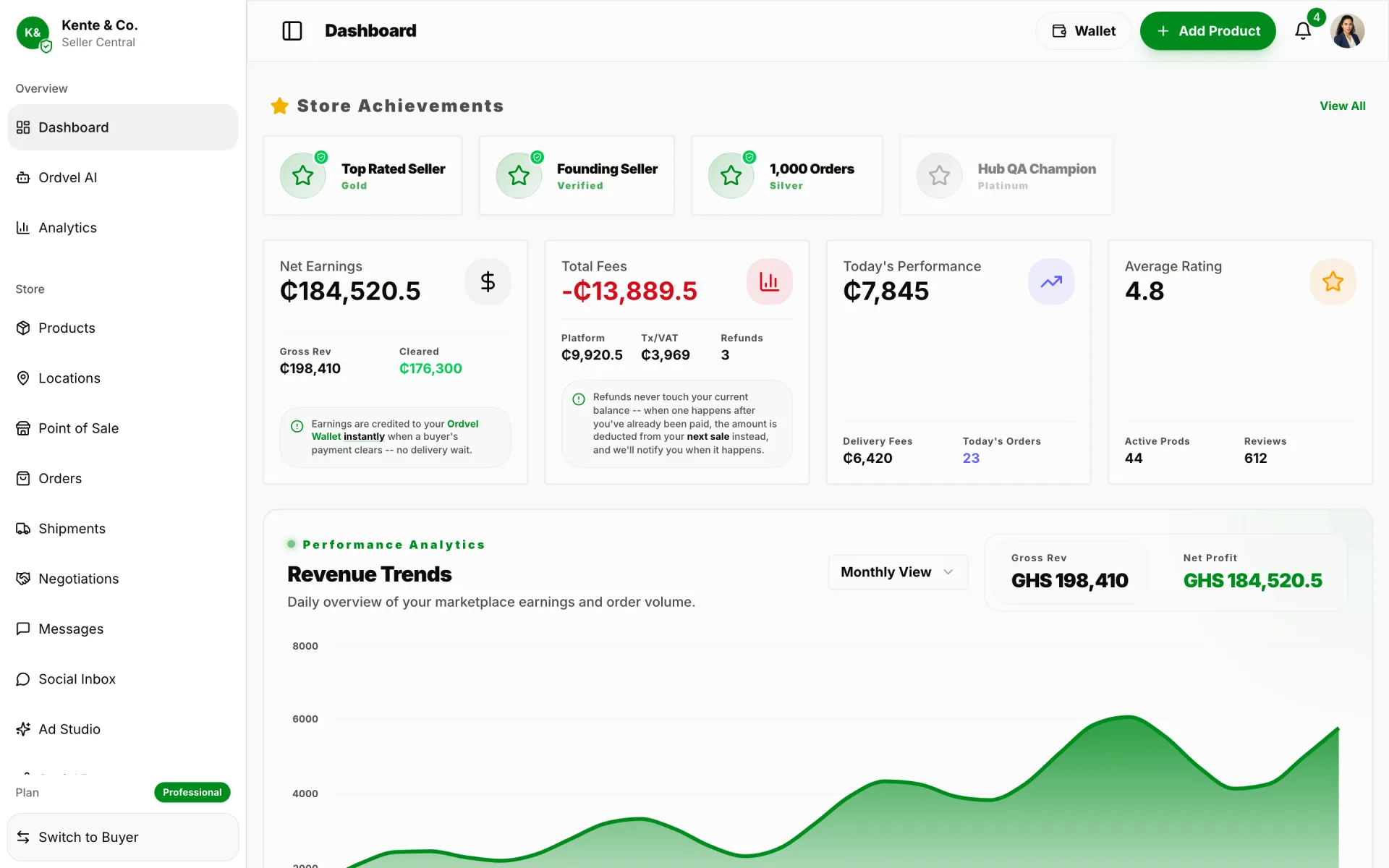Click the Reviews count 612
This screenshot has height=868, width=1389.
(1255, 459)
